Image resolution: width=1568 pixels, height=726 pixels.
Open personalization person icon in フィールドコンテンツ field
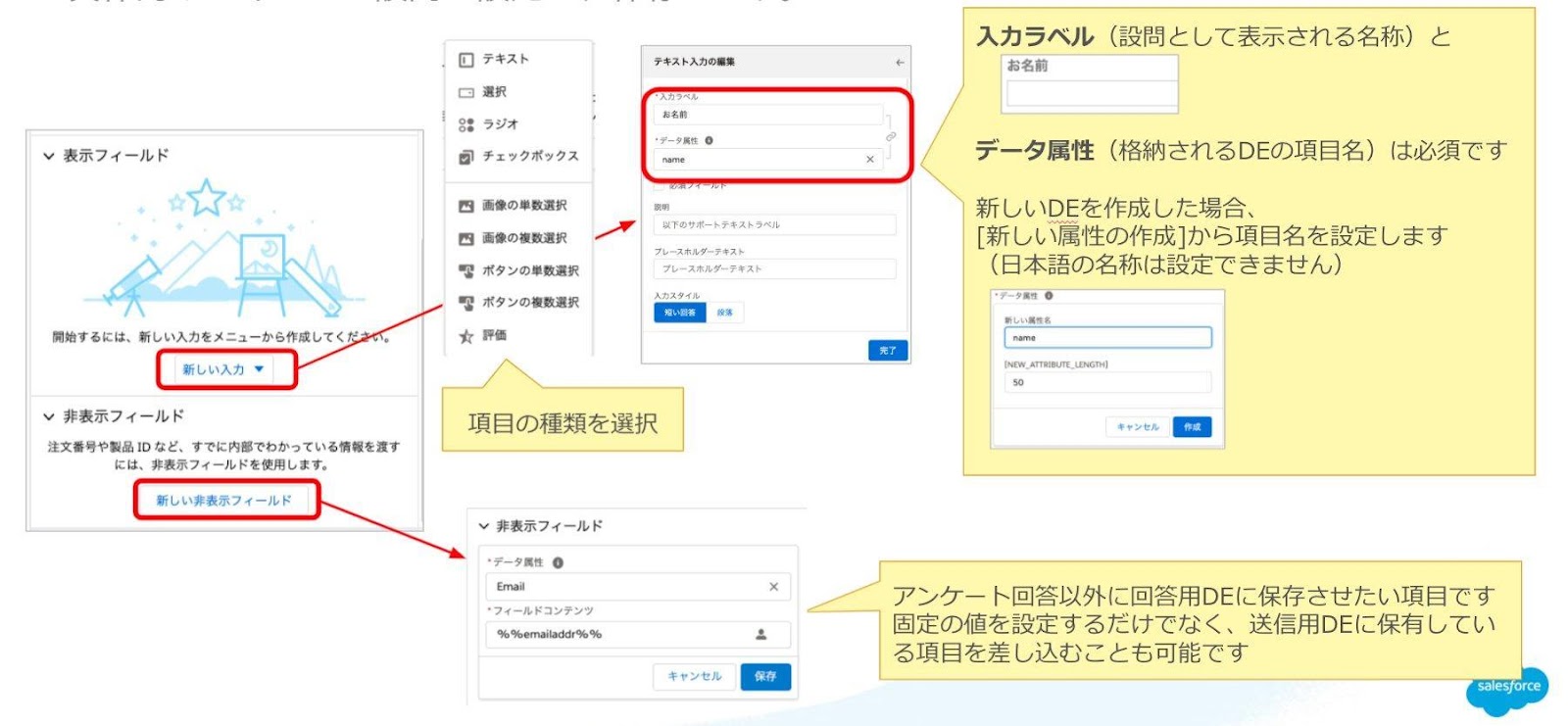(760, 634)
